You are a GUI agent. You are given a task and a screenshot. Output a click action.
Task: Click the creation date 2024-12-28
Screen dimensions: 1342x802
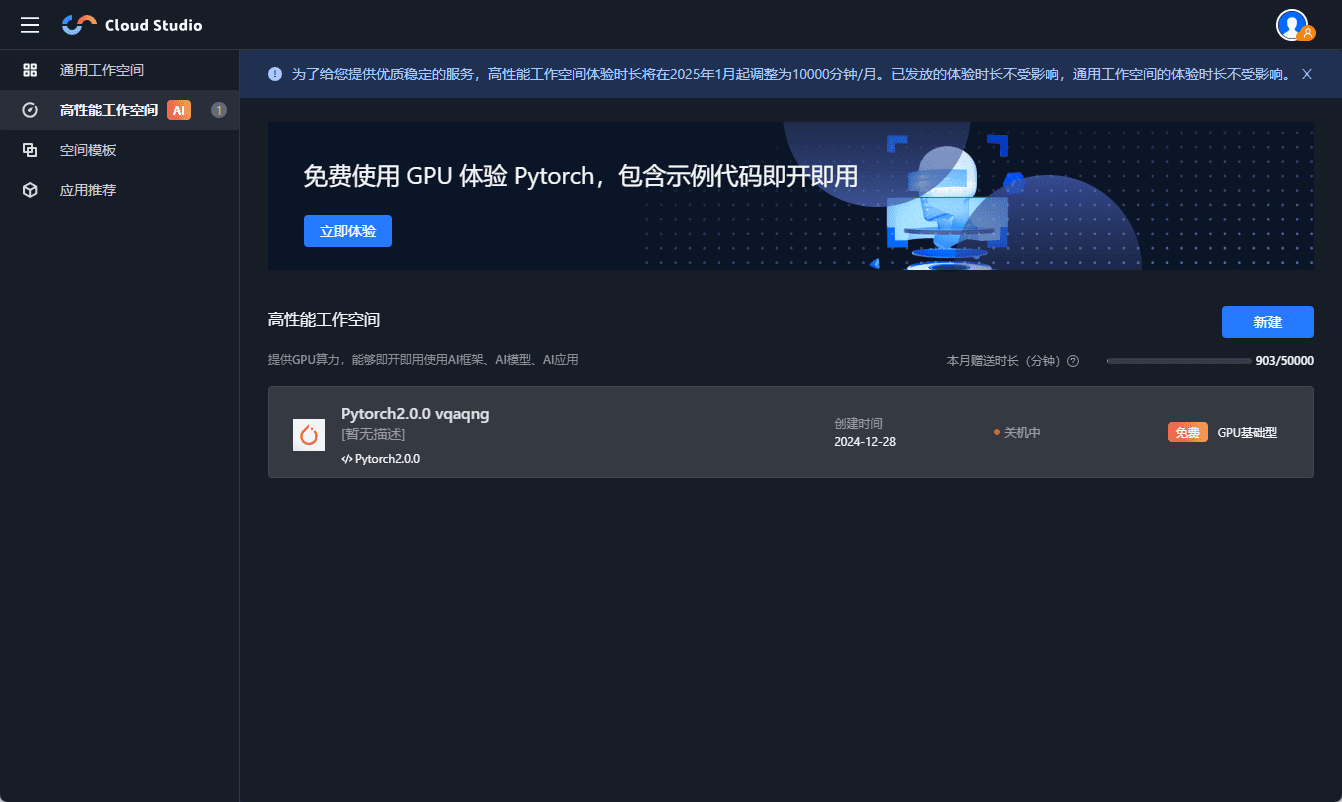[x=865, y=441]
